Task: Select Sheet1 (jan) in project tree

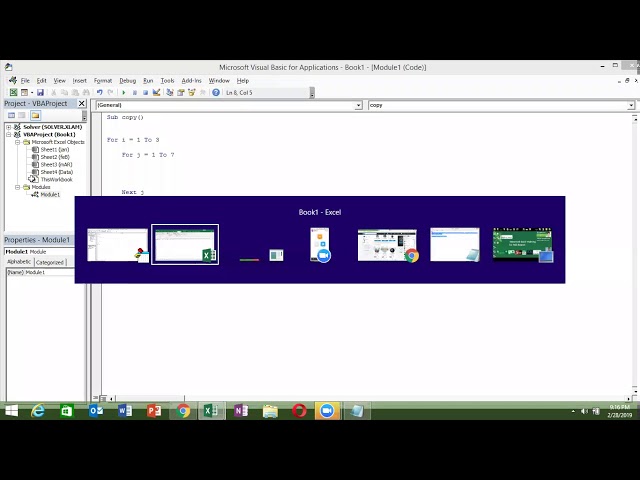Action: [x=55, y=150]
